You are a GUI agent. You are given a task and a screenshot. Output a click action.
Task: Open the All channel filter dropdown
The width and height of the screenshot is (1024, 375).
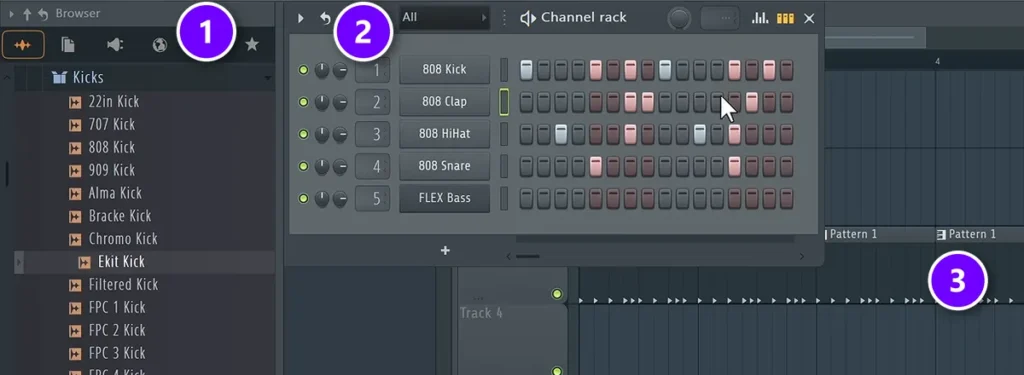pyautogui.click(x=444, y=18)
